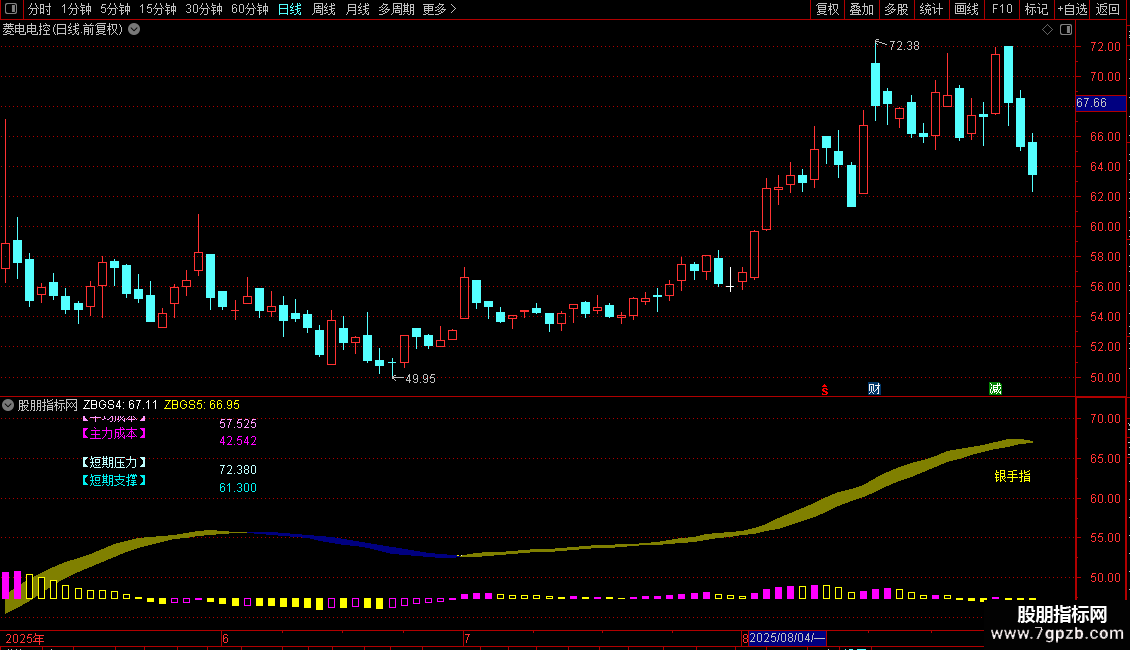Switch to 周线 weekly chart

[324, 9]
